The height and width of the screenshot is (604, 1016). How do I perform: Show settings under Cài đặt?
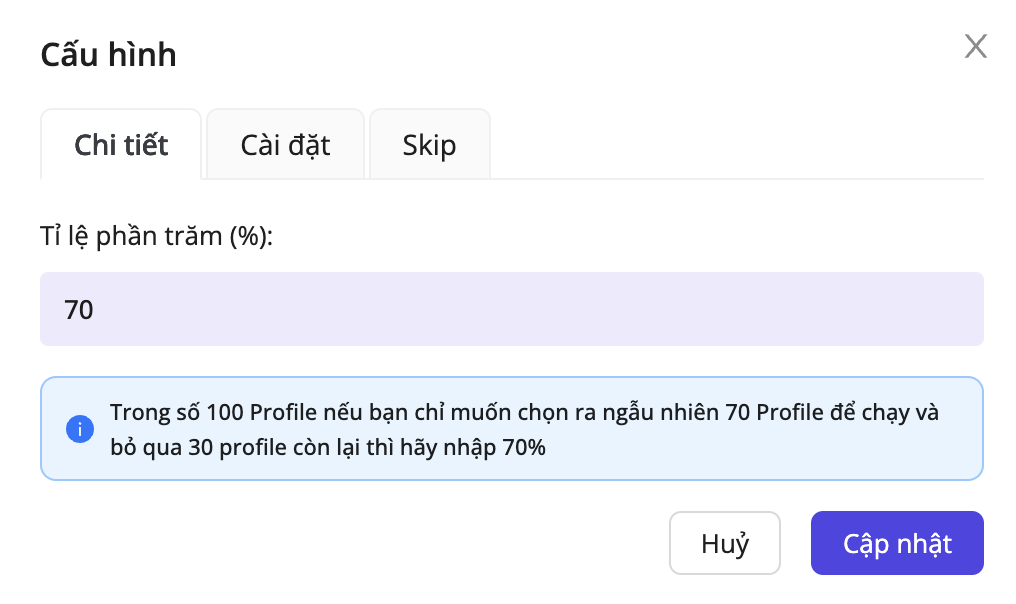click(x=285, y=145)
